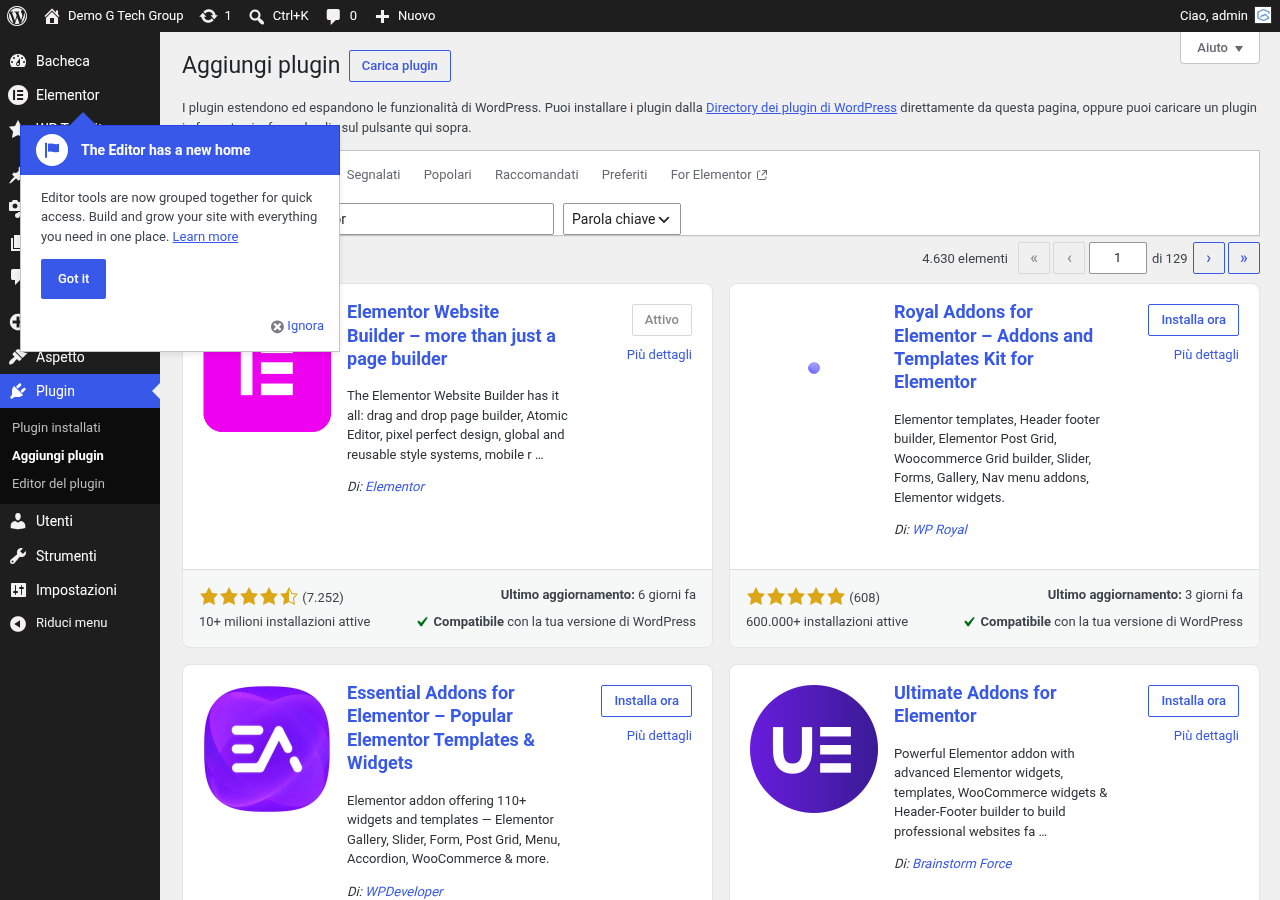This screenshot has height=900, width=1280.
Task: Open the WP Royal author link
Action: click(x=940, y=530)
